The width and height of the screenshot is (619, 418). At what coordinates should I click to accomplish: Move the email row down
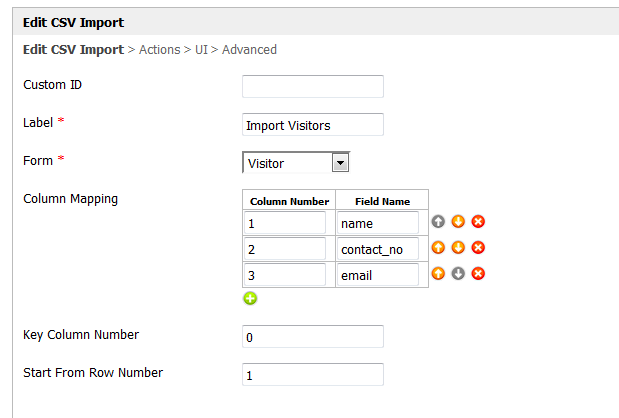point(458,274)
